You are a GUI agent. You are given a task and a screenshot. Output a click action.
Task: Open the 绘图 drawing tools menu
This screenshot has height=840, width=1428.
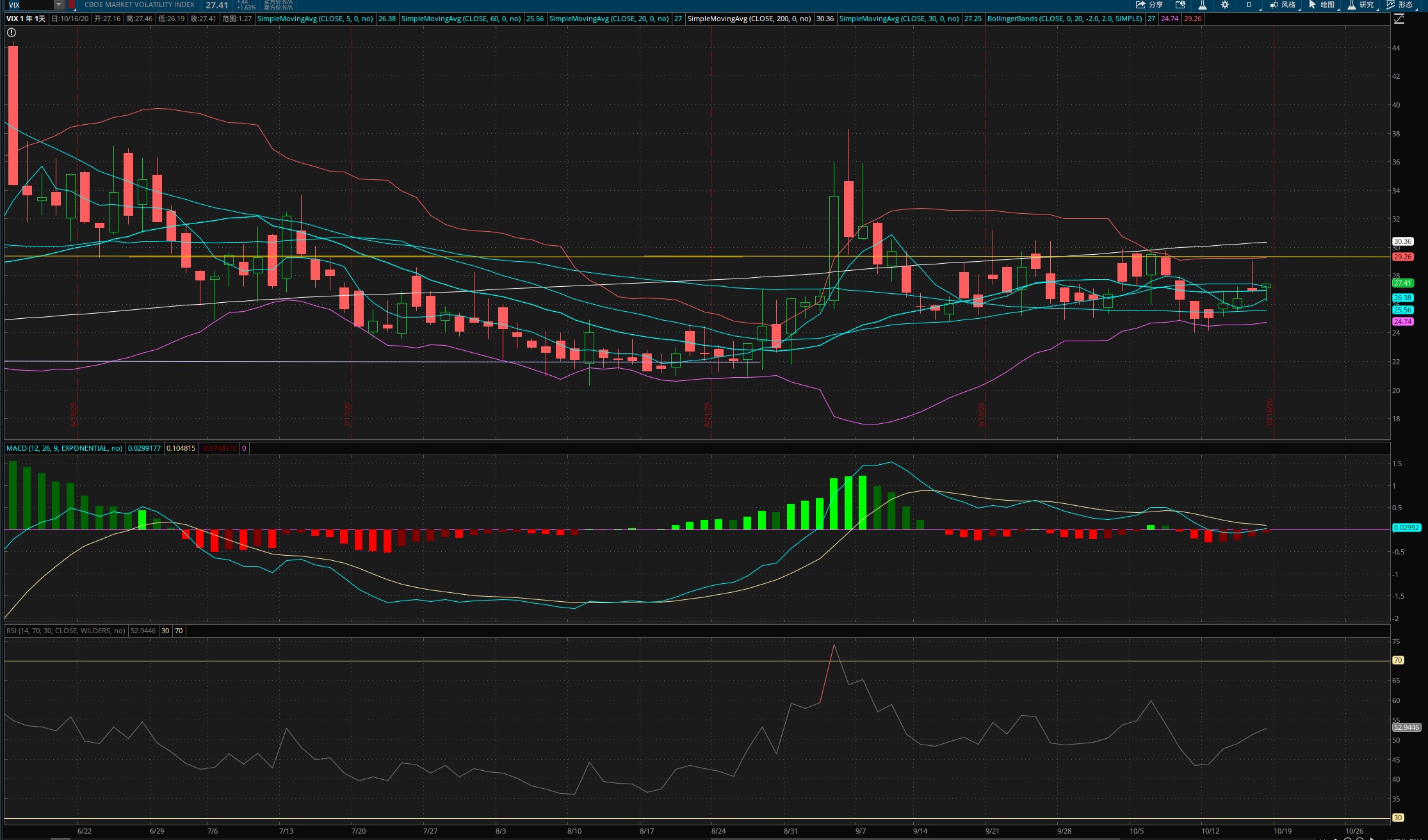click(1322, 4)
